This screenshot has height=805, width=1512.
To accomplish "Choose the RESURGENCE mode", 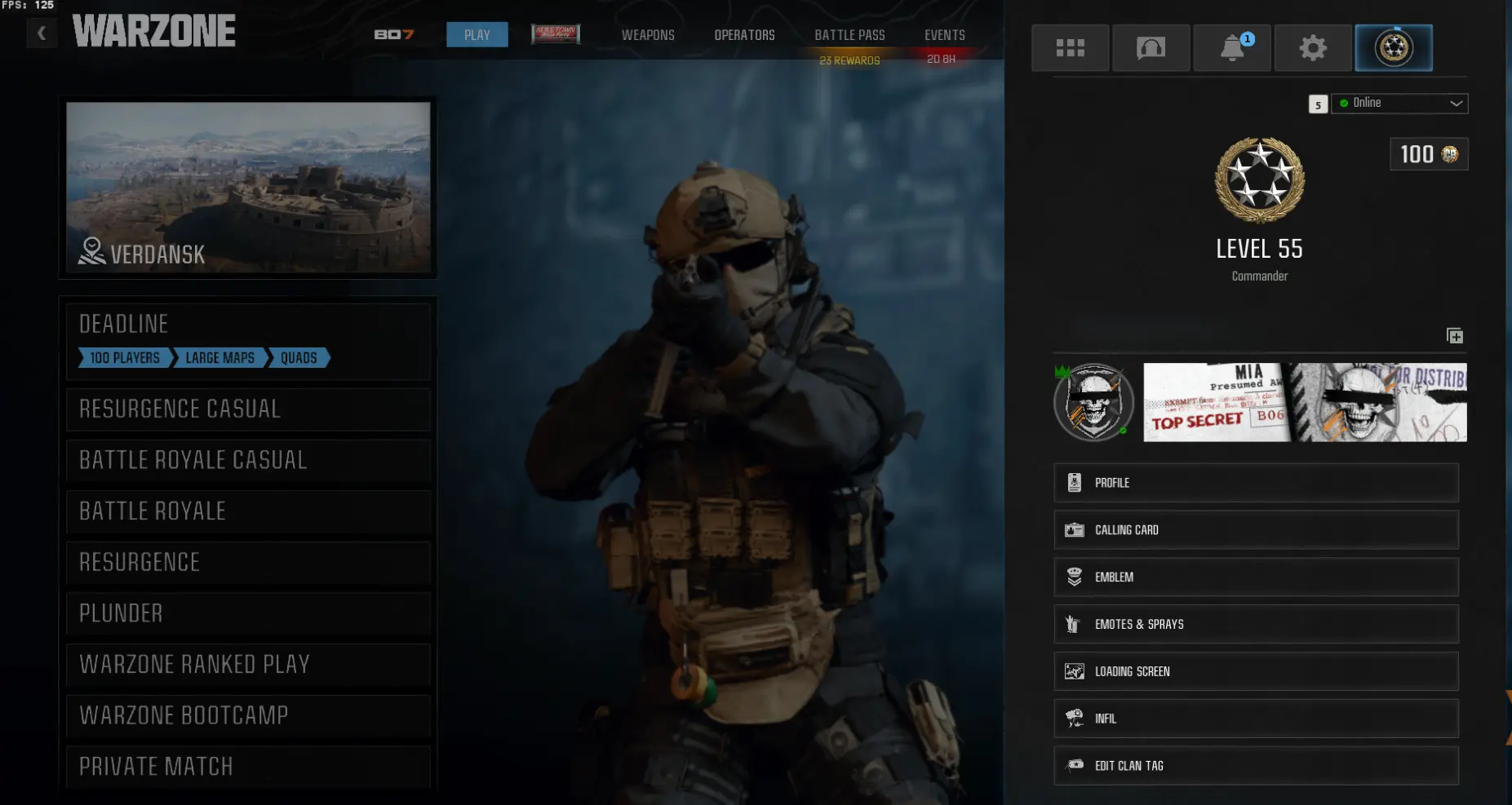I will point(248,563).
